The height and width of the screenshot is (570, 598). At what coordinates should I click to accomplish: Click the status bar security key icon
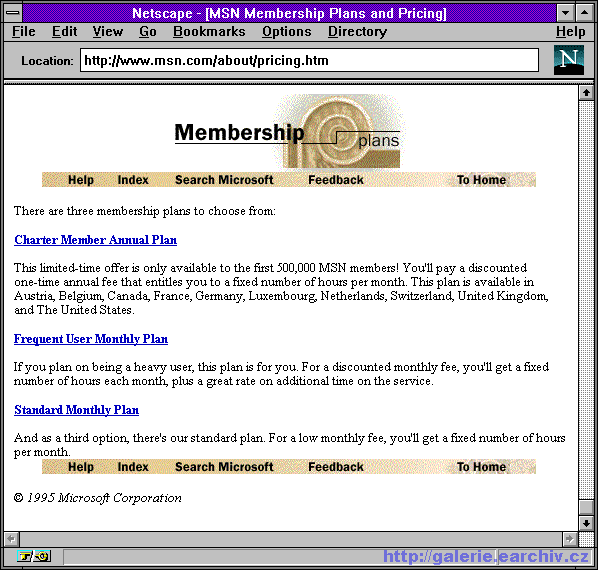point(24,556)
